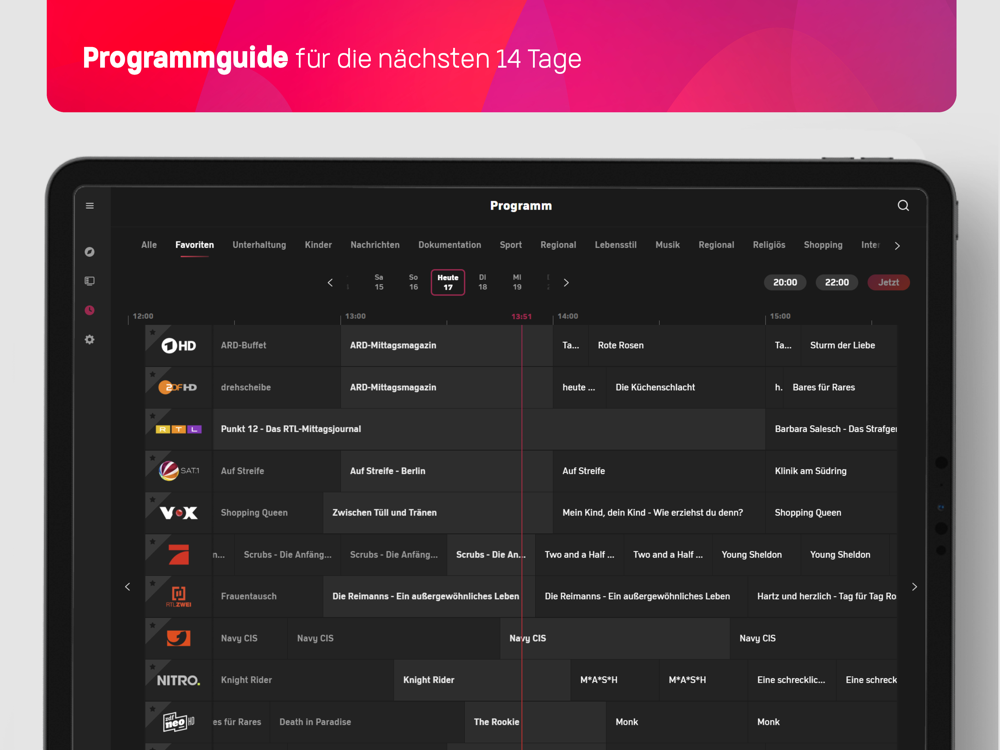Open The Rookie program entry
This screenshot has width=1000, height=750.
(535, 722)
